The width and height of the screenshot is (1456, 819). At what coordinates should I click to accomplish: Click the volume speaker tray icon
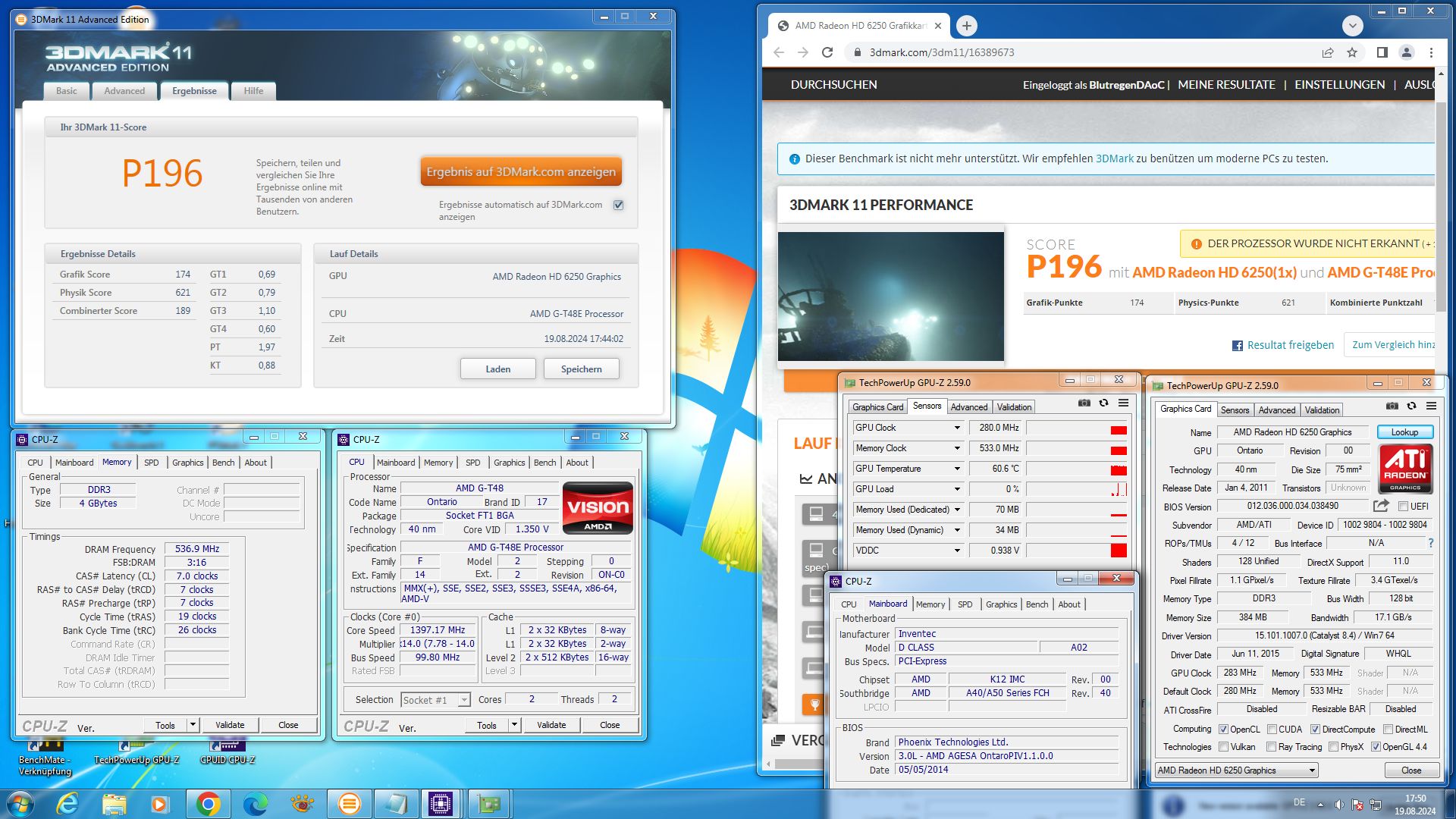[x=1339, y=805]
